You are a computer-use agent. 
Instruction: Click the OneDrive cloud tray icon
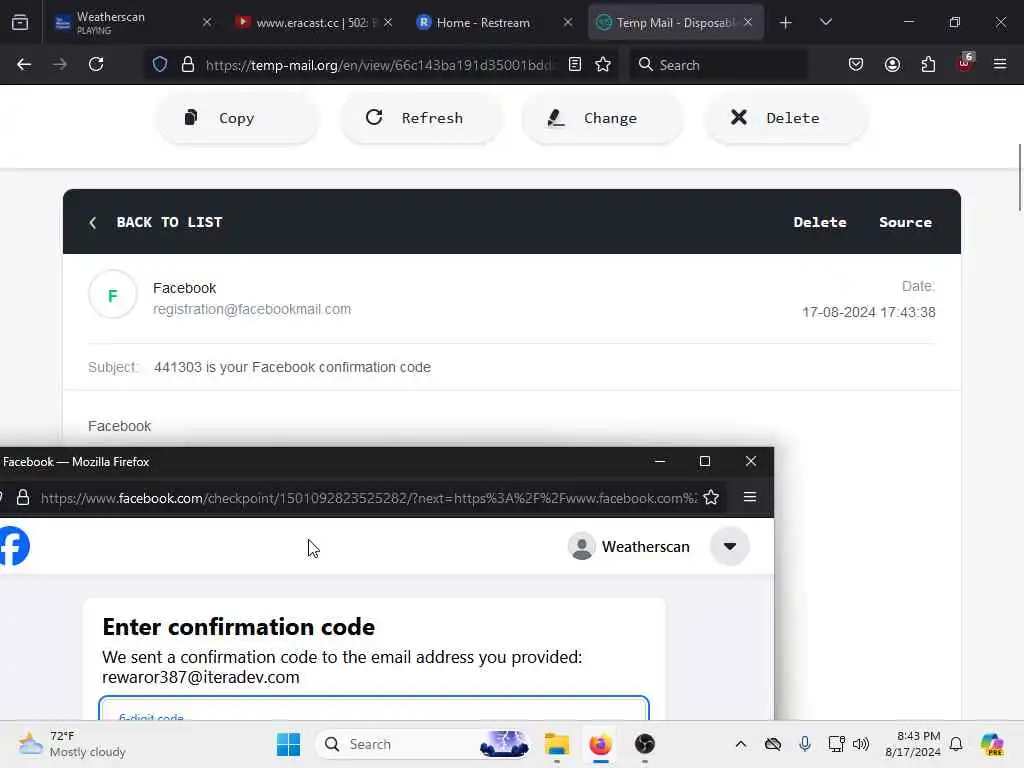(x=773, y=744)
